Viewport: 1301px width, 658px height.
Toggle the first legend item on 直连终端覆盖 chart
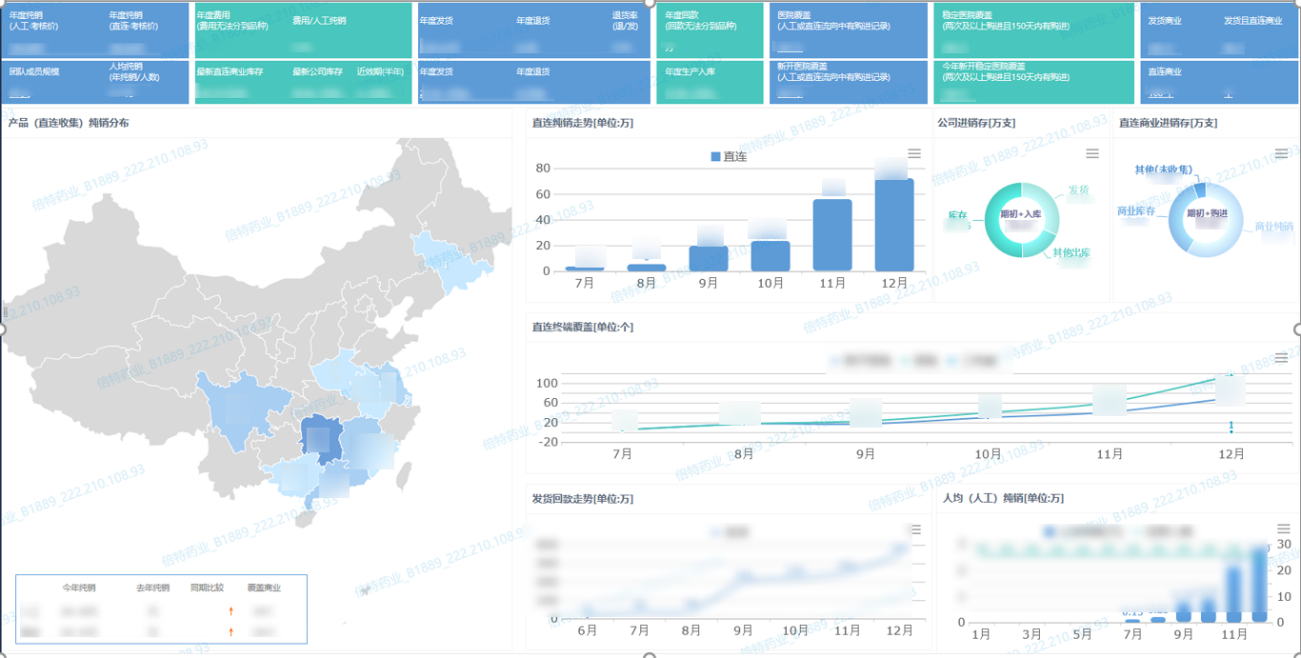(866, 358)
